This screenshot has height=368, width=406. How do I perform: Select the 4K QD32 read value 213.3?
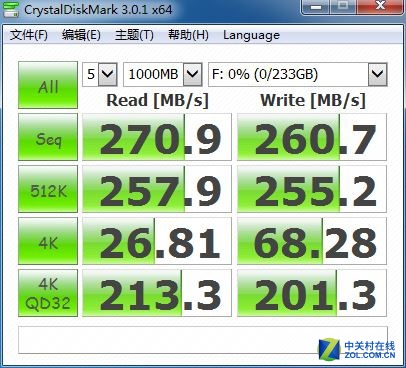[x=157, y=293]
